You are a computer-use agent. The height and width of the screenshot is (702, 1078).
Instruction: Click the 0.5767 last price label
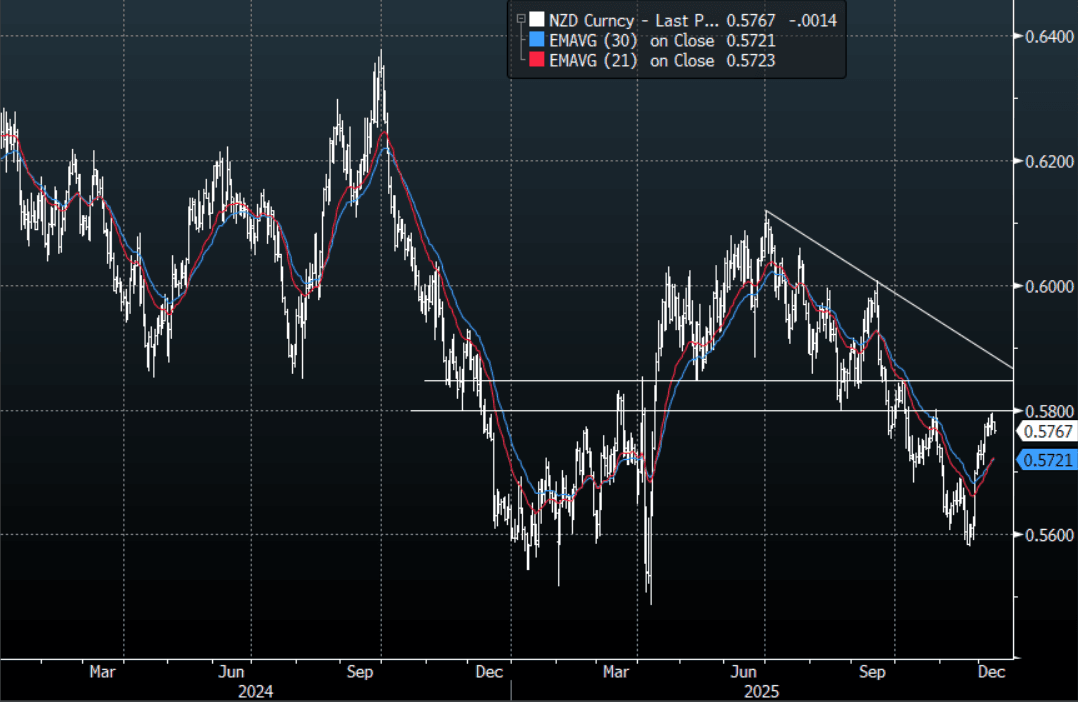click(1047, 432)
